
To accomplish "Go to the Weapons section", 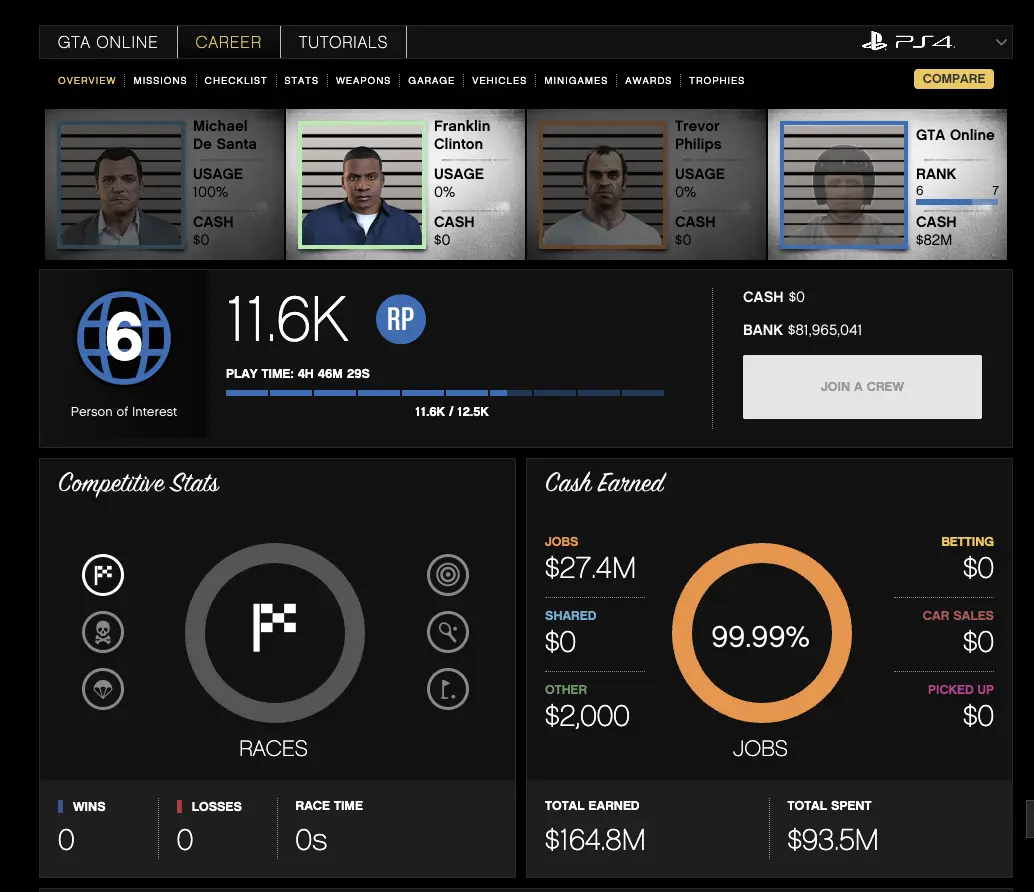I will click(363, 80).
